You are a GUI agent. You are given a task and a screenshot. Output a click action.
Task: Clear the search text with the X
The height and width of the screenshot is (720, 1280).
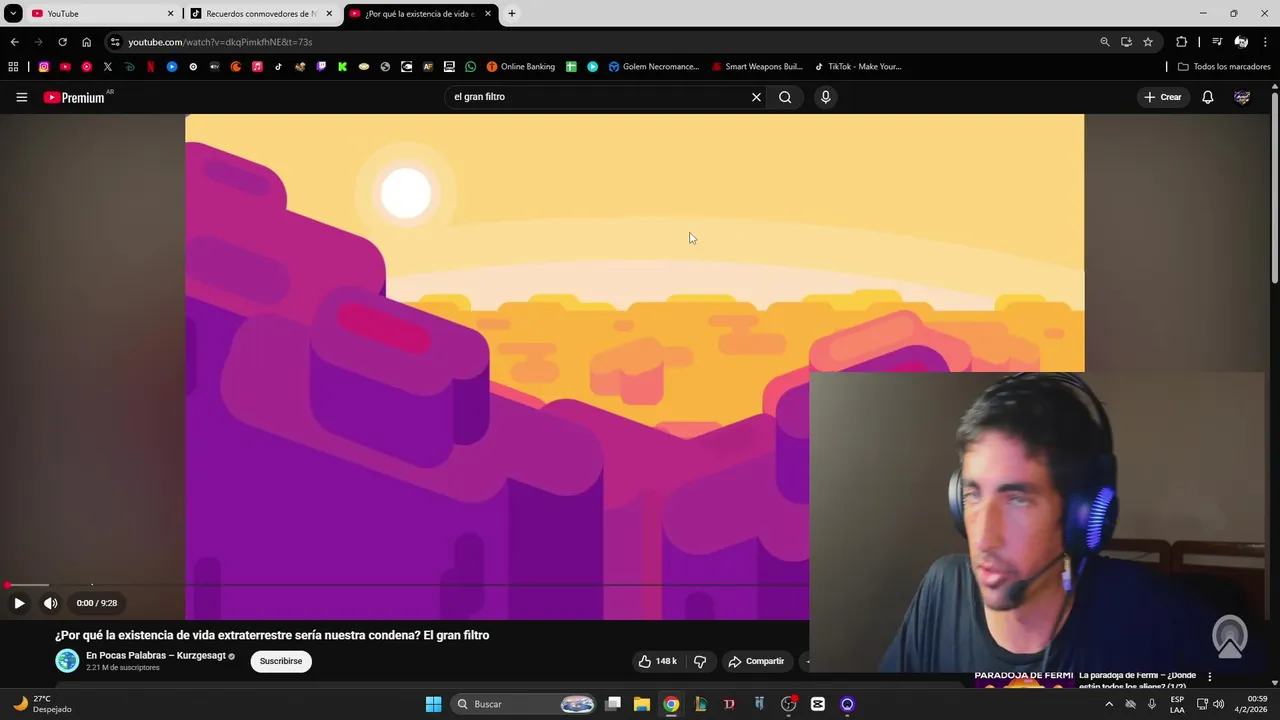[756, 97]
